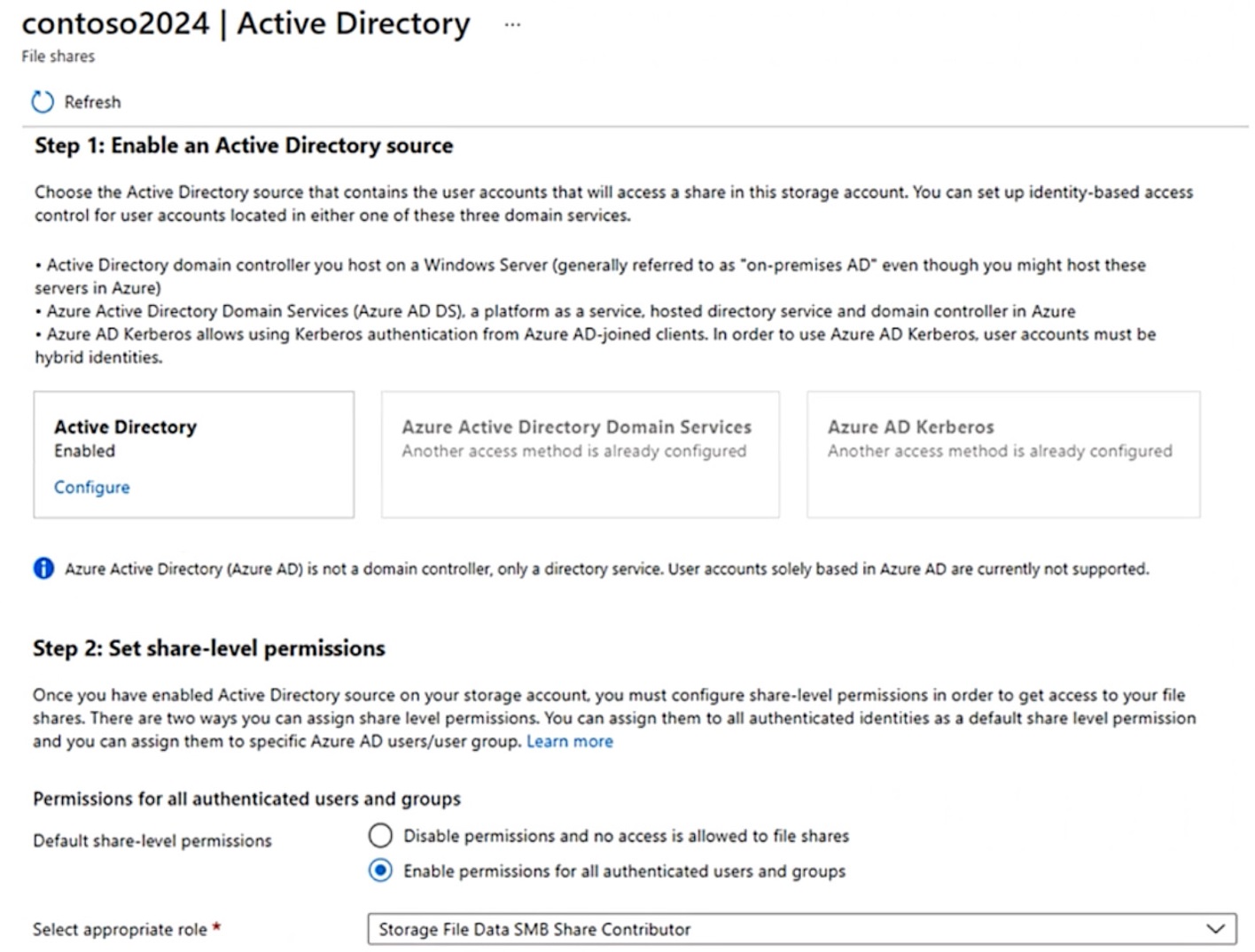Select the Azure Active Directory Domain Services card
This screenshot has width=1255, height=952.
click(x=580, y=454)
